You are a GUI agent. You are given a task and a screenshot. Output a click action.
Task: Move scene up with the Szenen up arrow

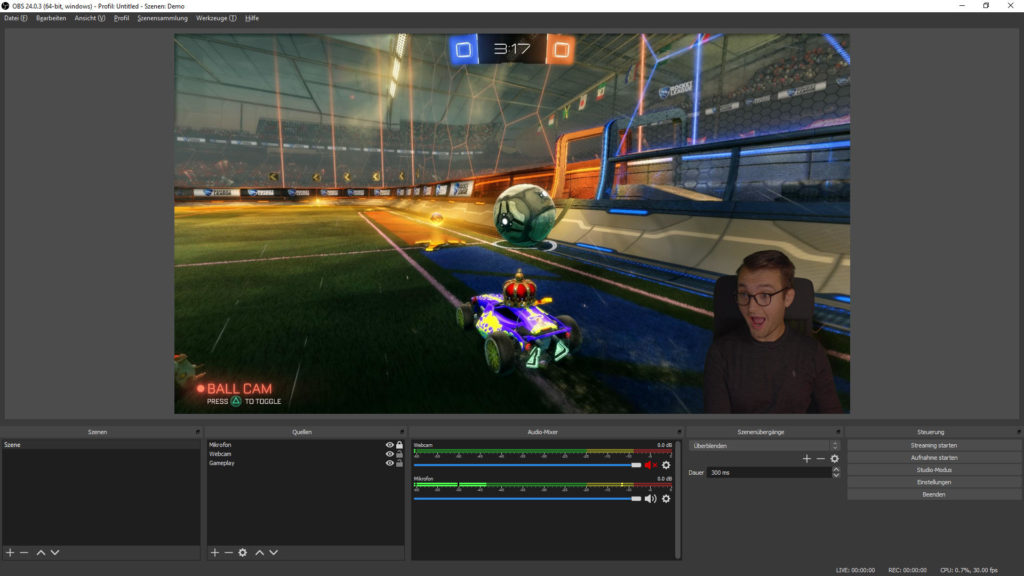tap(40, 552)
